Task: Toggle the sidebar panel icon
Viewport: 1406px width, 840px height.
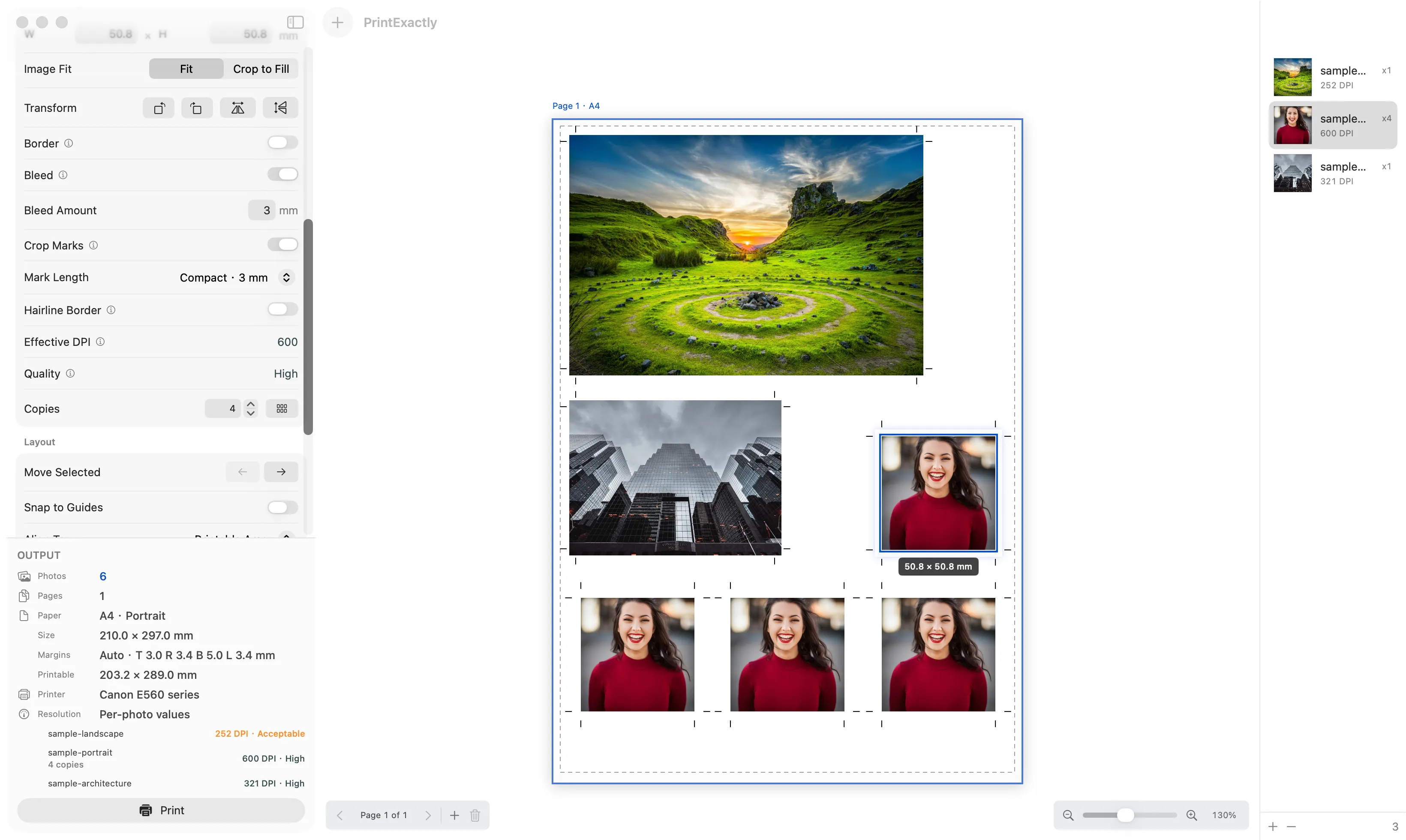Action: 295,22
